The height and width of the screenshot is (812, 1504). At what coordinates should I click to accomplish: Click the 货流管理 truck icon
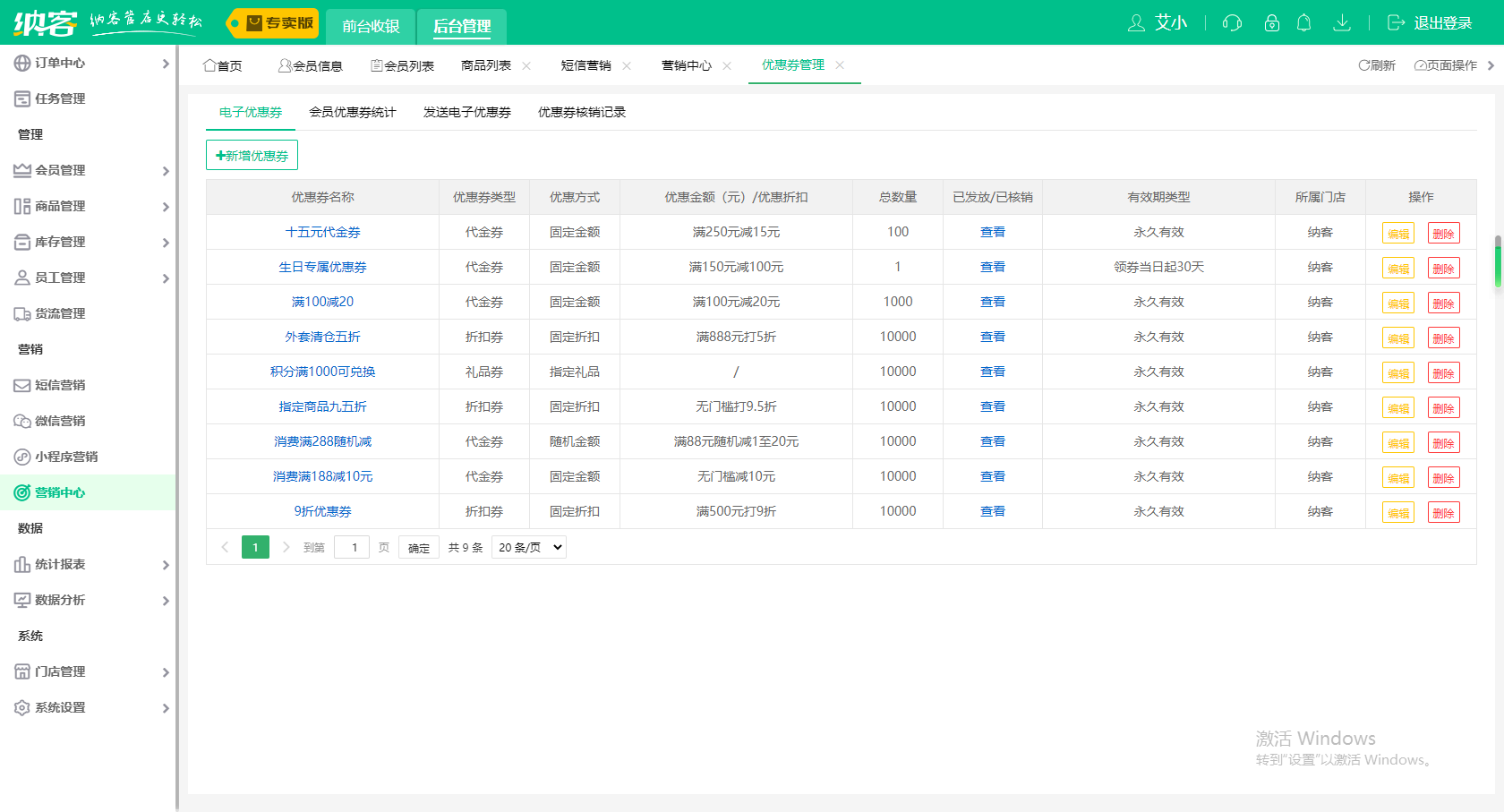click(x=22, y=313)
